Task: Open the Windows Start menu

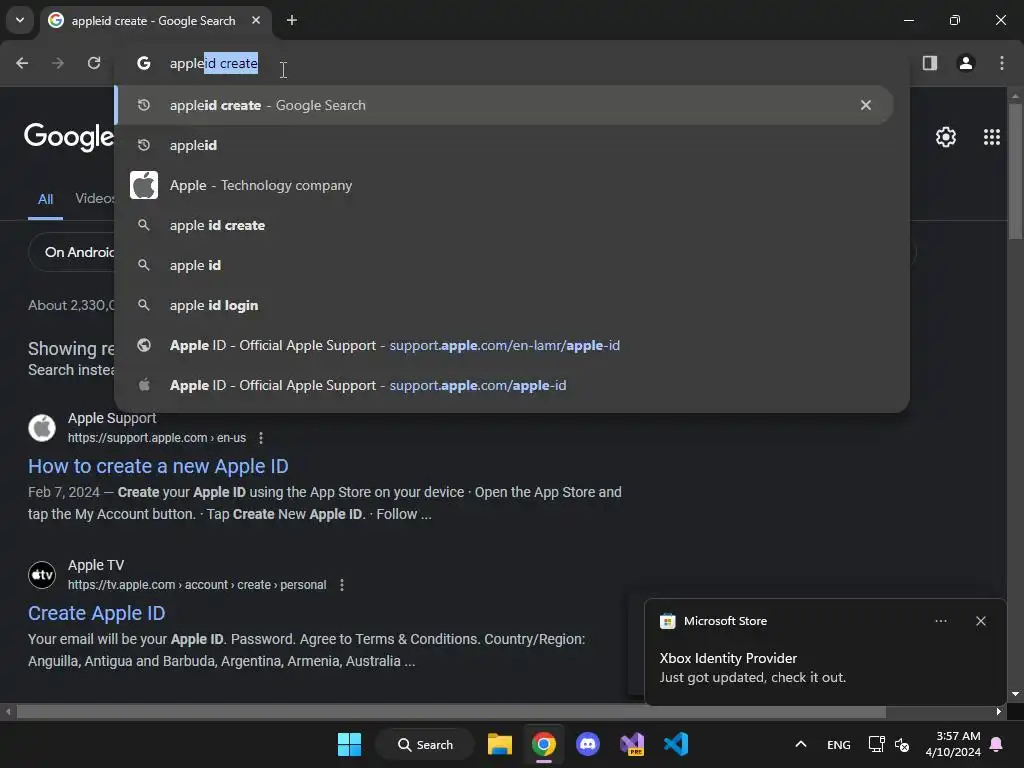Action: click(x=349, y=744)
